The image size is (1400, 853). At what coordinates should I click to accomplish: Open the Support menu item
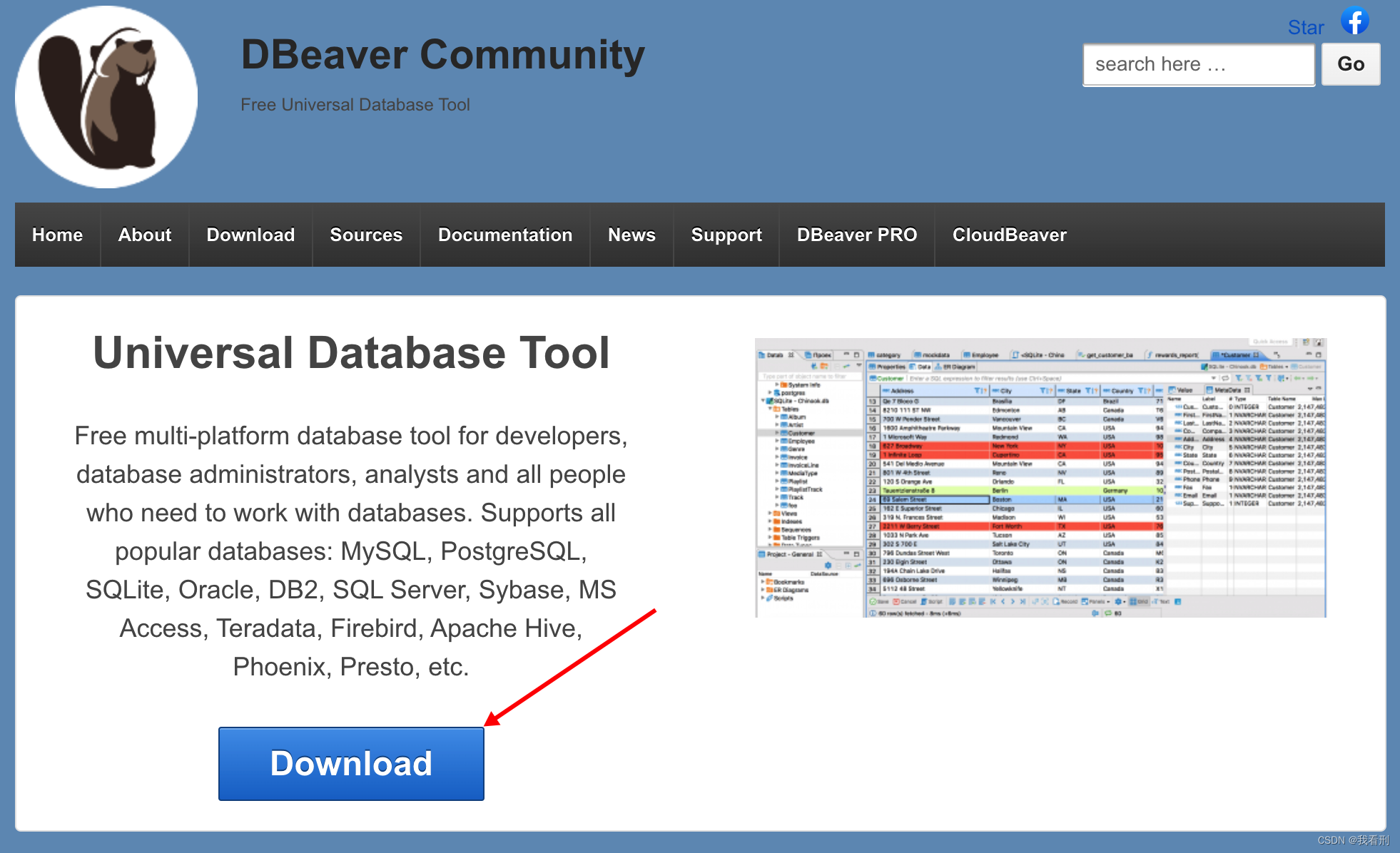tap(726, 235)
